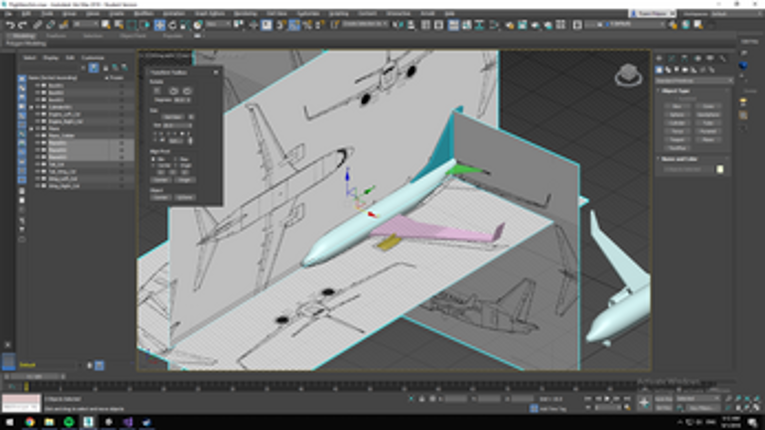Click the ViewCube in the viewport
The height and width of the screenshot is (430, 765).
(x=628, y=75)
